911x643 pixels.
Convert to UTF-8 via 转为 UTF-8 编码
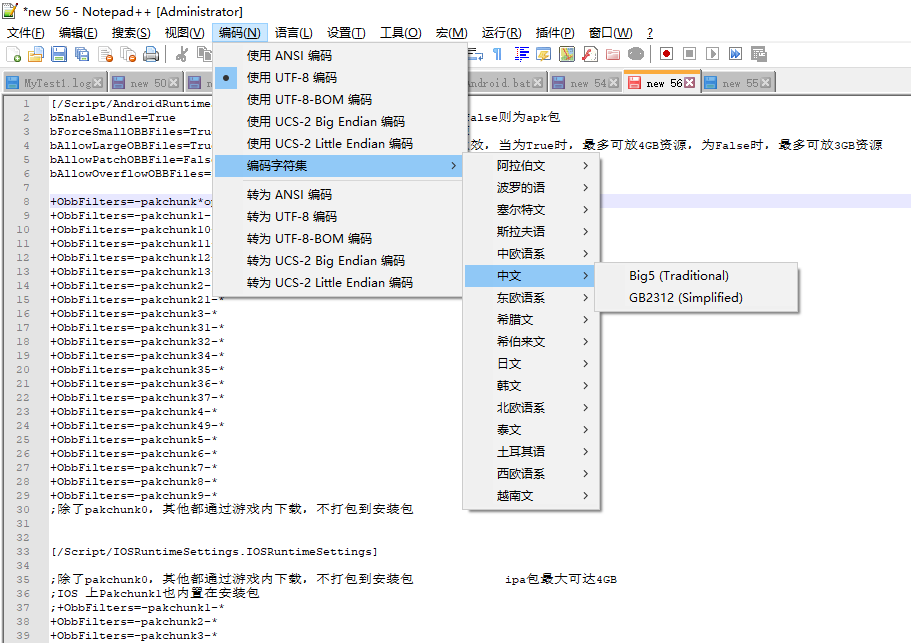pos(340,217)
